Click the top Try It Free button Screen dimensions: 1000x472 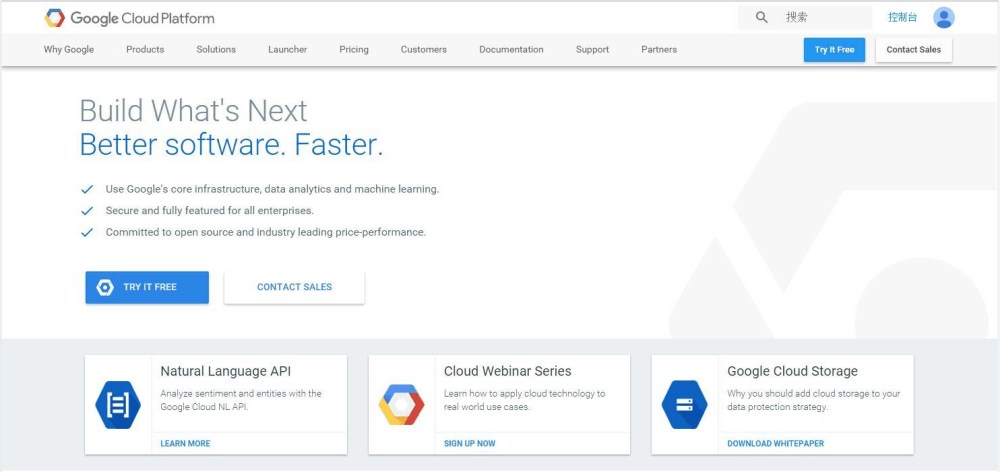(834, 50)
